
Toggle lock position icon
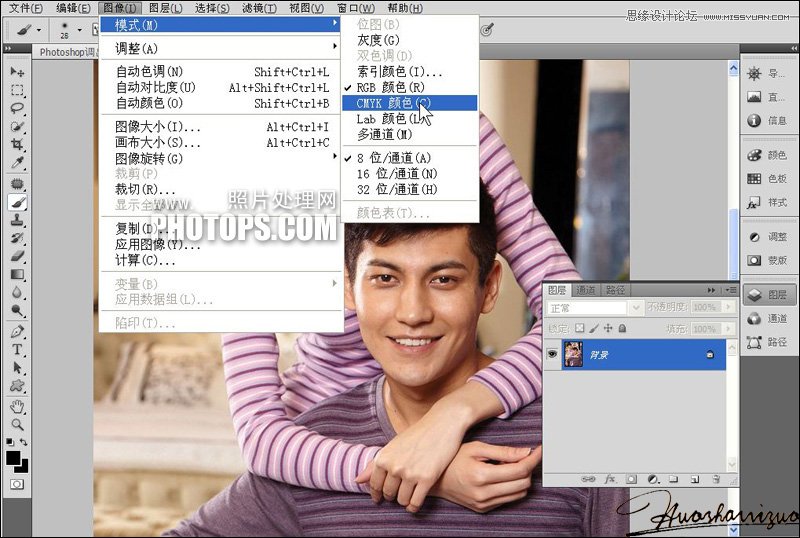(x=608, y=328)
